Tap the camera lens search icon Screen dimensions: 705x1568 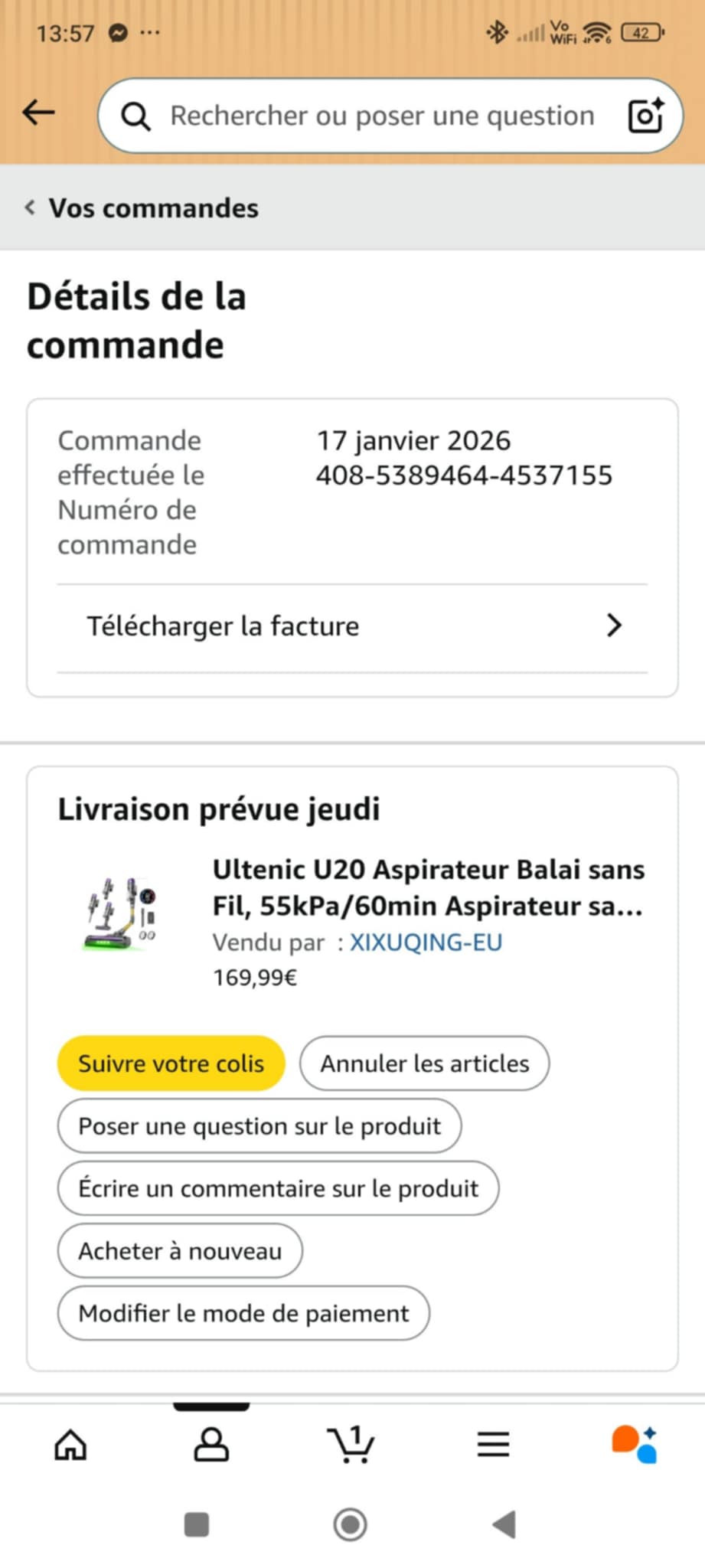coord(645,116)
